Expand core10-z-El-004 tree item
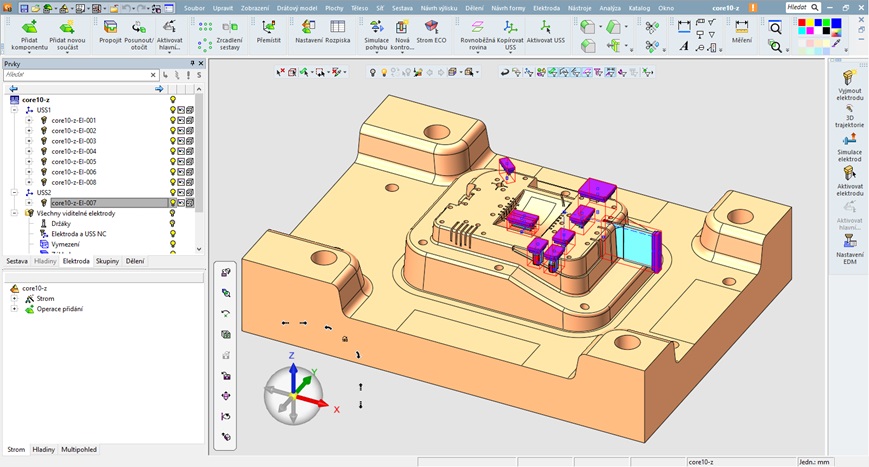Viewport: 869px width, 467px height. [29, 151]
